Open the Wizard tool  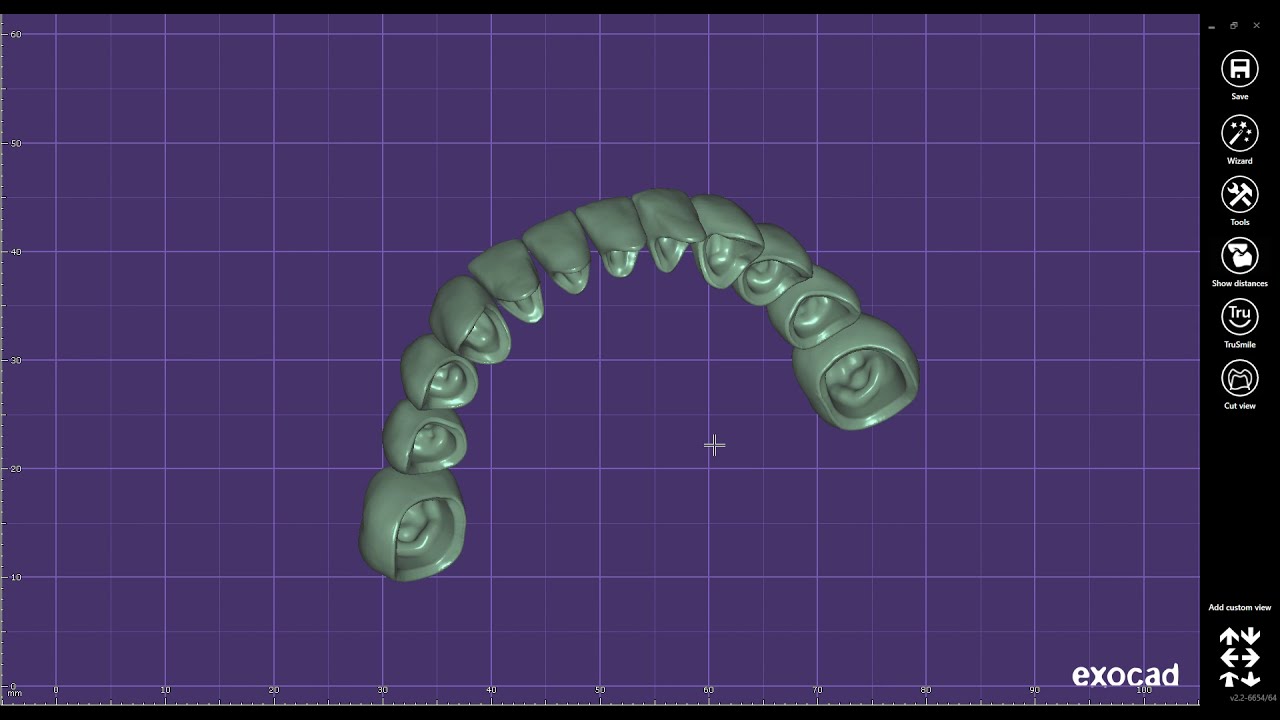click(1239, 133)
